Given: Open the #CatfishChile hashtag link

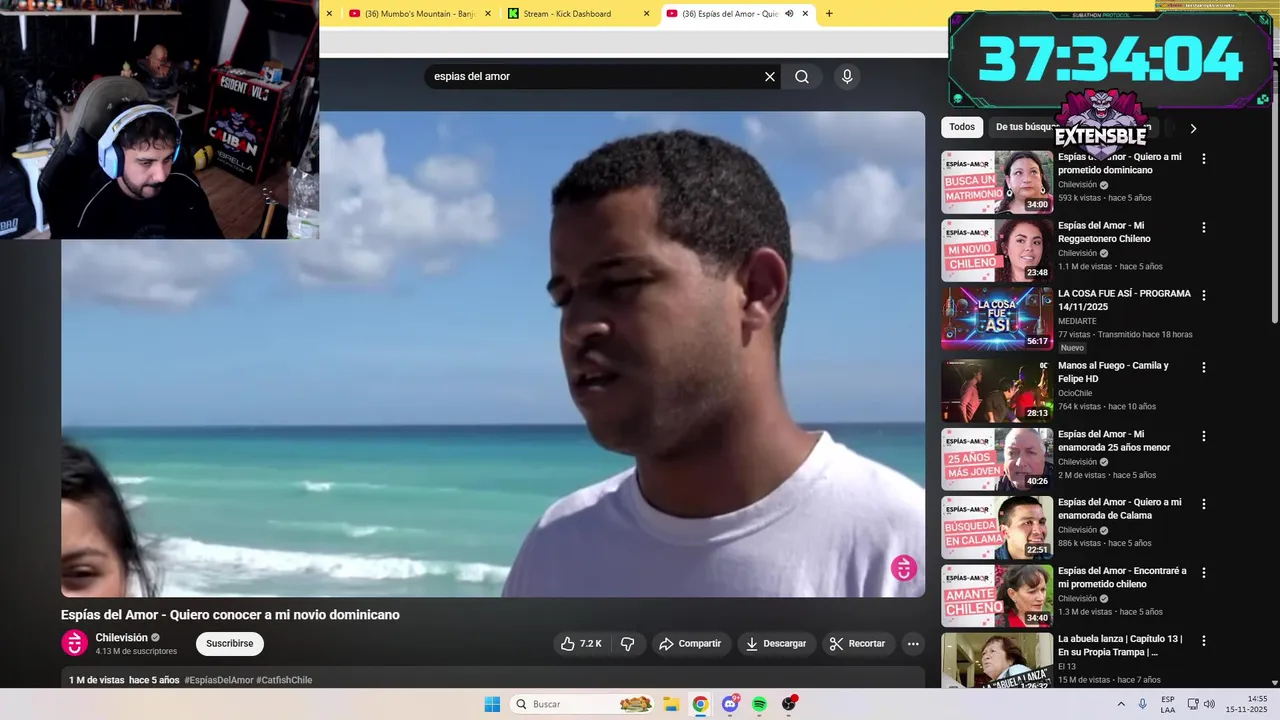Looking at the screenshot, I should 285,680.
